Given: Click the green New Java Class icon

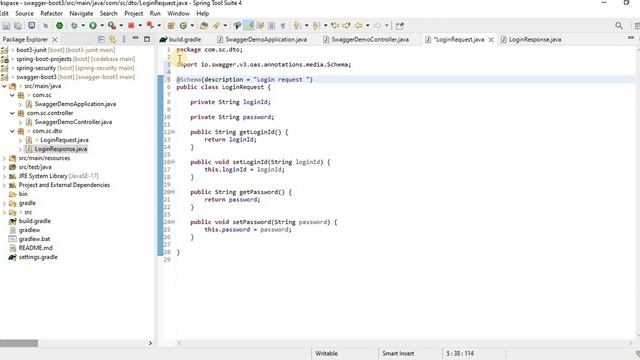Looking at the screenshot, I should point(183,26).
